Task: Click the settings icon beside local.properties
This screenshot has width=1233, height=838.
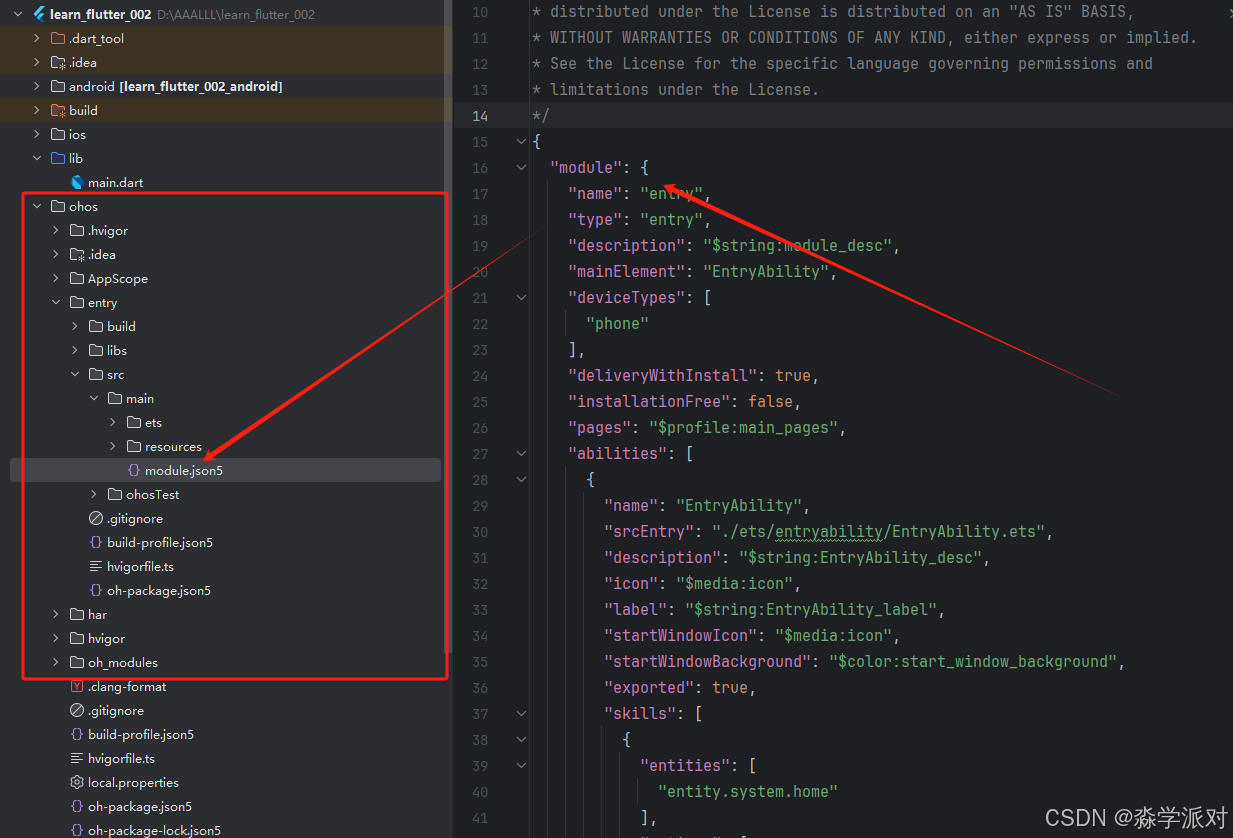Action: pyautogui.click(x=77, y=782)
